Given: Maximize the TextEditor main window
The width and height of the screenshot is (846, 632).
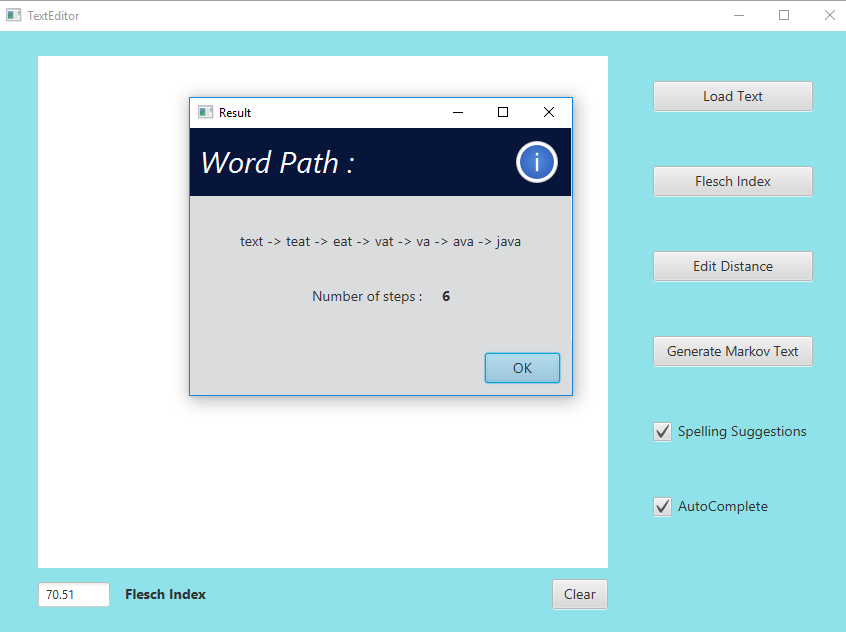Looking at the screenshot, I should [784, 15].
